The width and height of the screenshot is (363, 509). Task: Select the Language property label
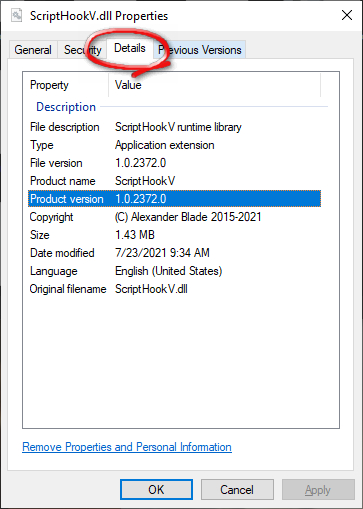pos(53,271)
